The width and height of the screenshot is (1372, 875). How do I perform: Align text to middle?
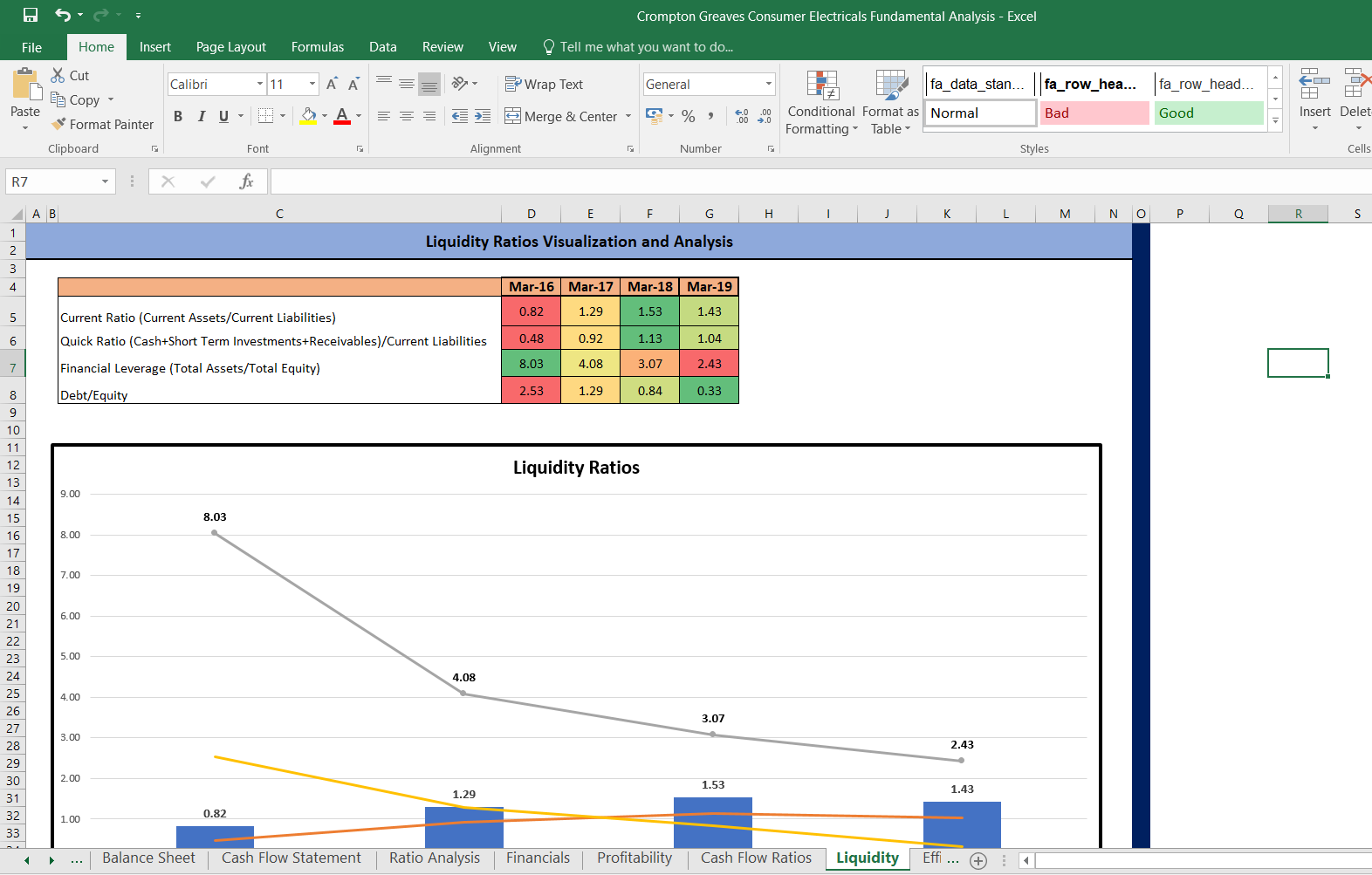pos(407,84)
